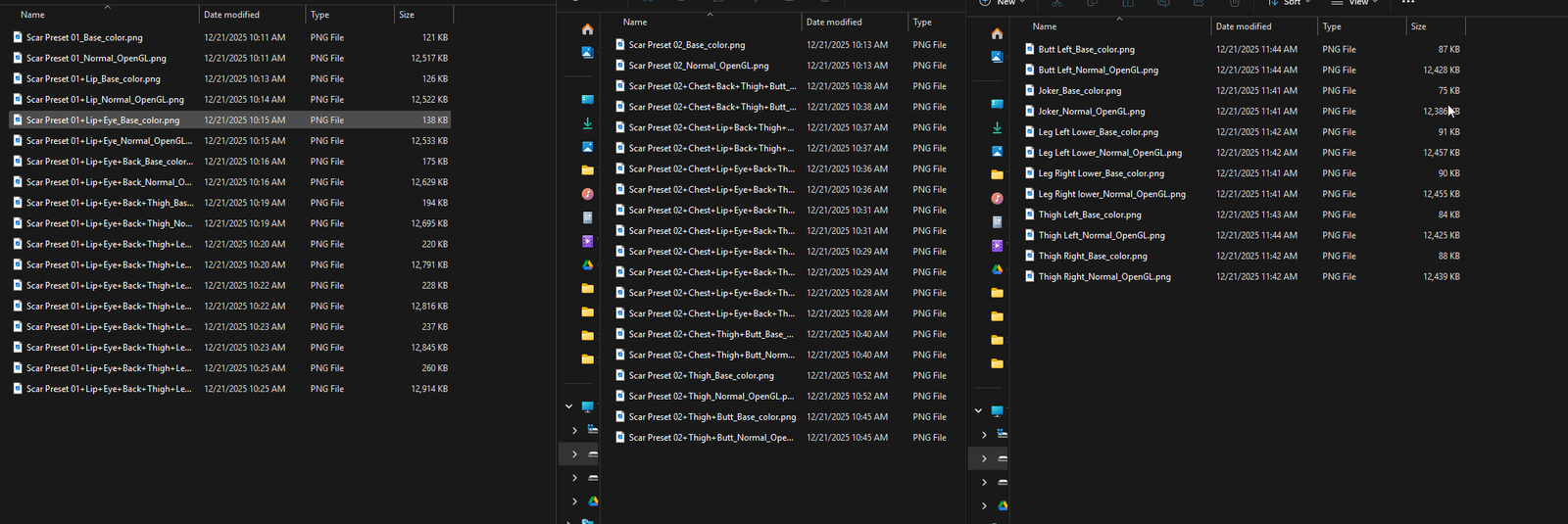The width and height of the screenshot is (1568, 524).
Task: Open Desktop in the Scar Preset 02 window sidebar
Action: tap(587, 100)
